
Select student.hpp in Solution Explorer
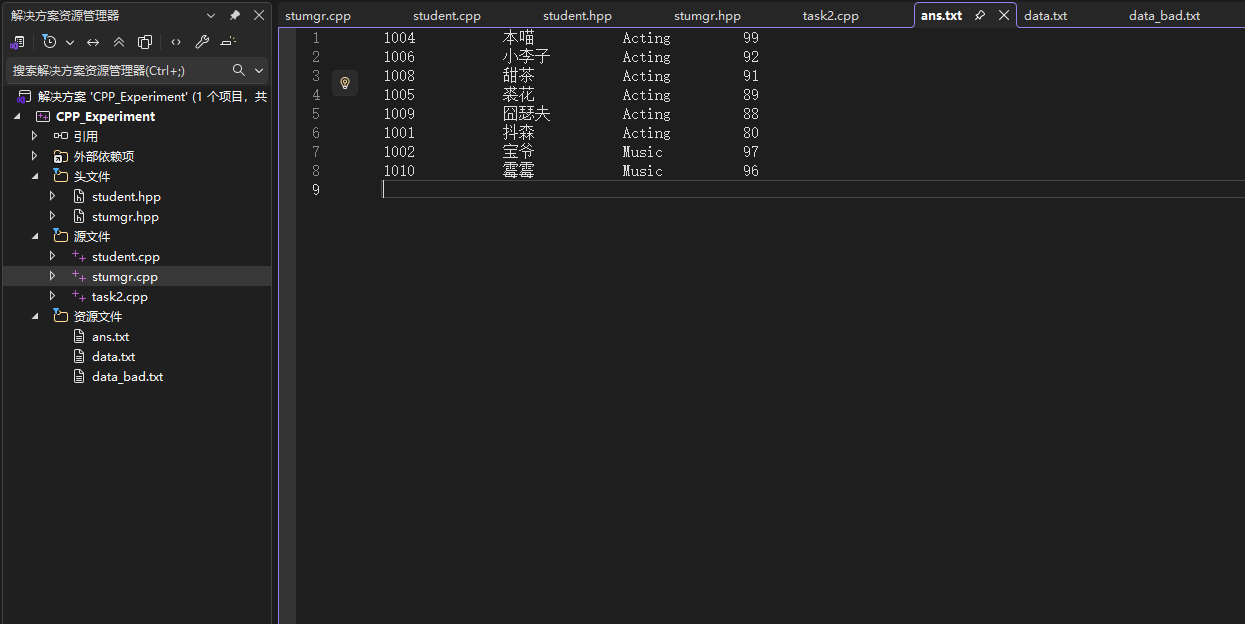[x=126, y=197]
